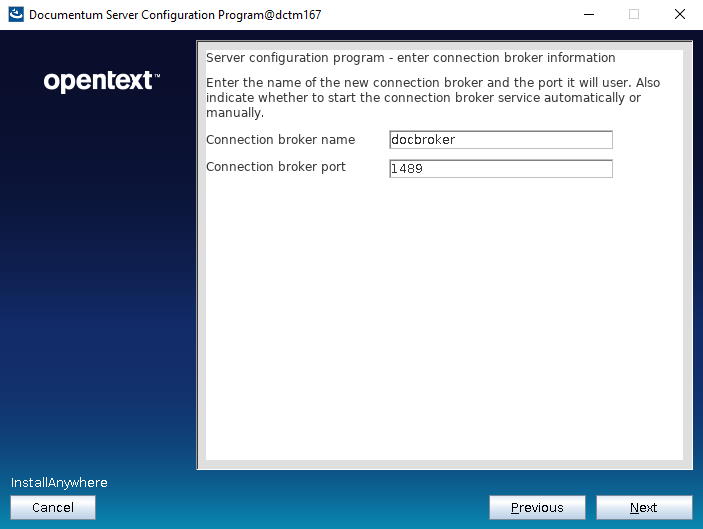Click the Documentum app icon in title bar
The height and width of the screenshot is (529, 703).
click(x=15, y=15)
